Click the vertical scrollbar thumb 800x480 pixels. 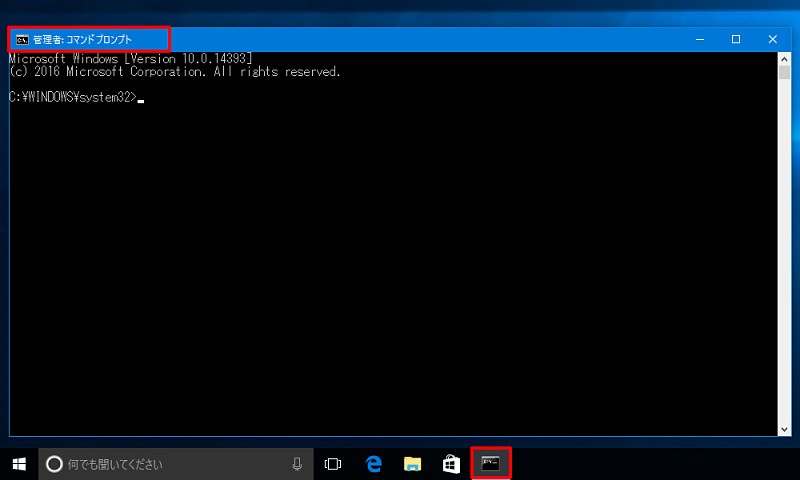click(x=784, y=72)
